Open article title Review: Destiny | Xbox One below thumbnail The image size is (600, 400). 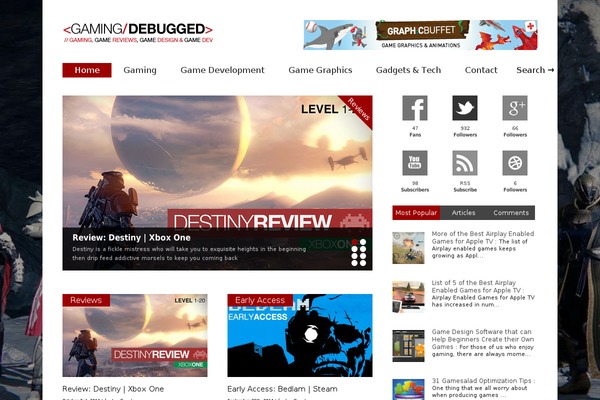[113, 389]
